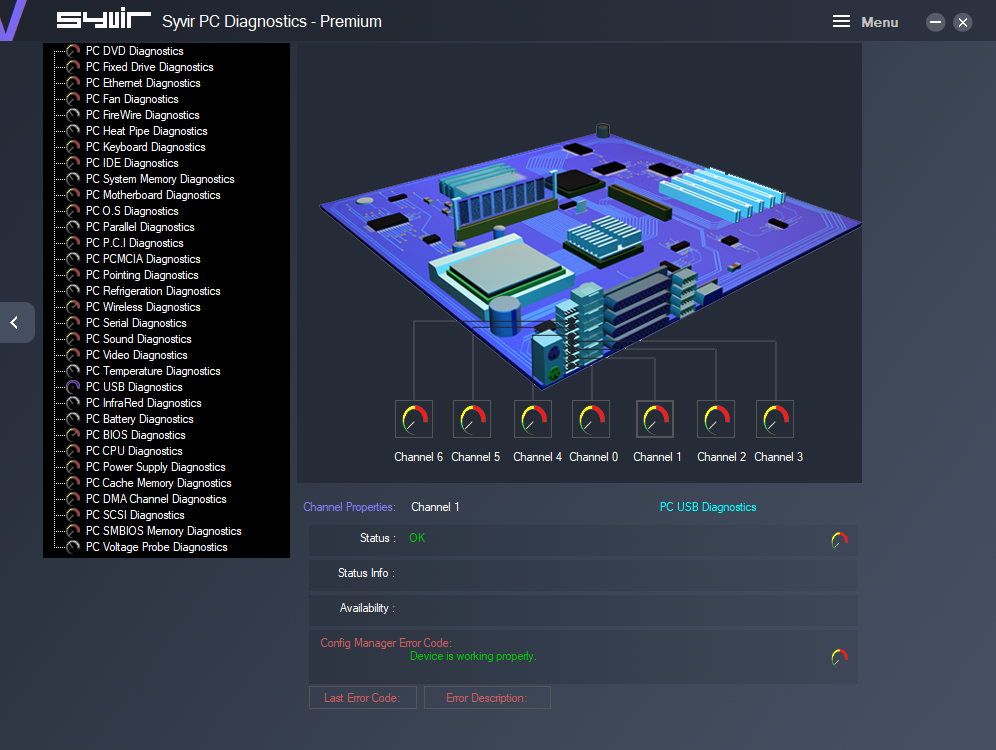Viewport: 996px width, 750px height.
Task: Click the Channel 1 gauge icon
Action: (655, 419)
